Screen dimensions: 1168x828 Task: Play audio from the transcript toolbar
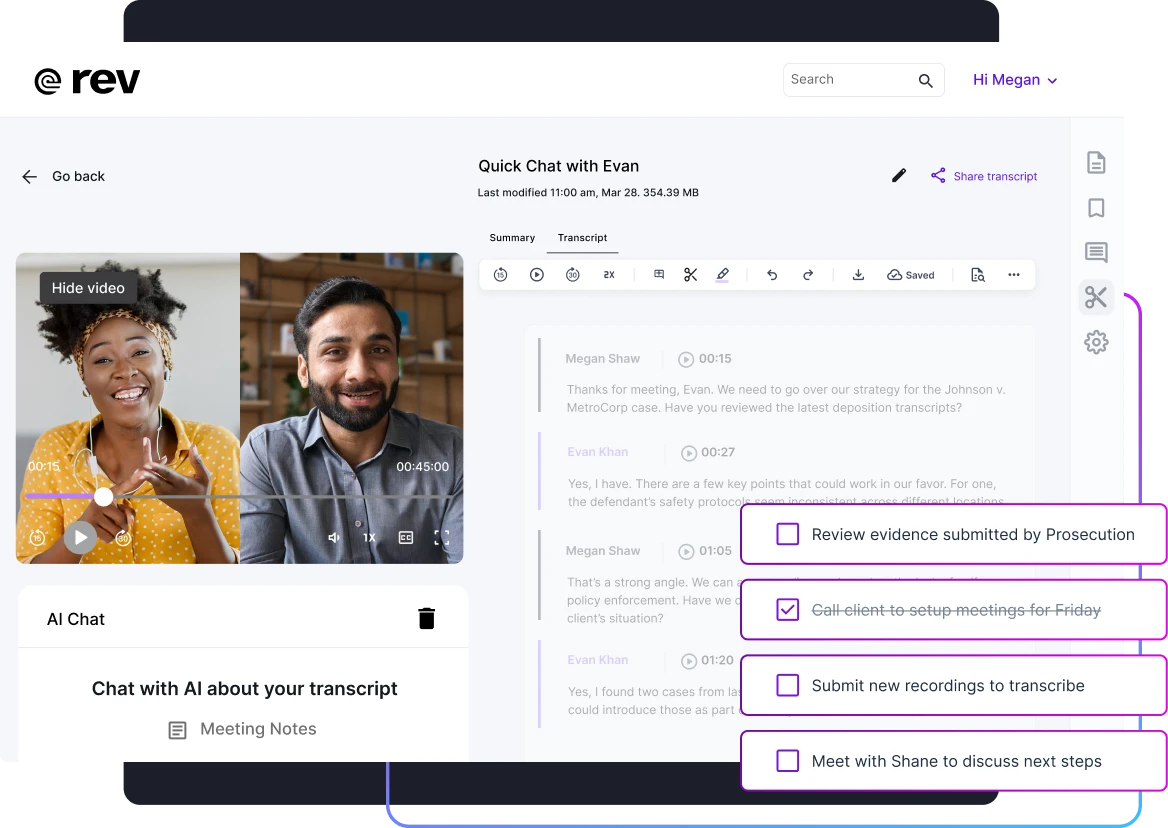(536, 275)
